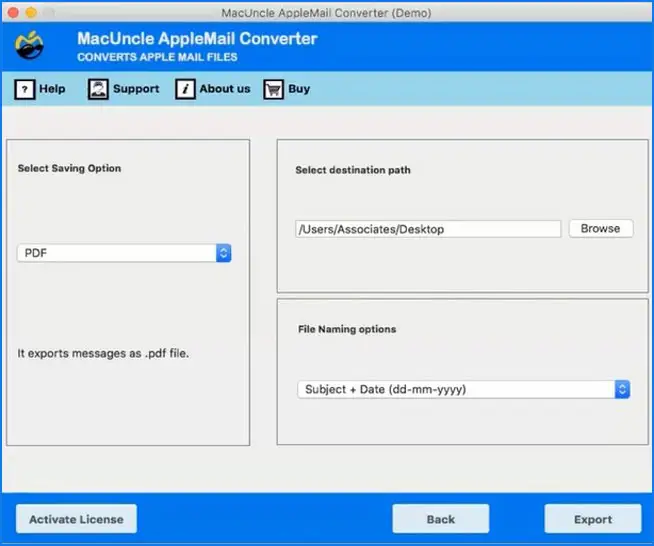
Task: Click the destination path text field
Action: pos(428,229)
